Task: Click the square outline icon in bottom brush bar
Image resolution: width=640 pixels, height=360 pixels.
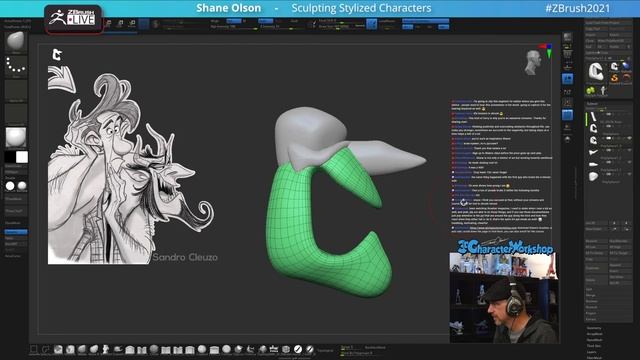Action: click(34, 349)
